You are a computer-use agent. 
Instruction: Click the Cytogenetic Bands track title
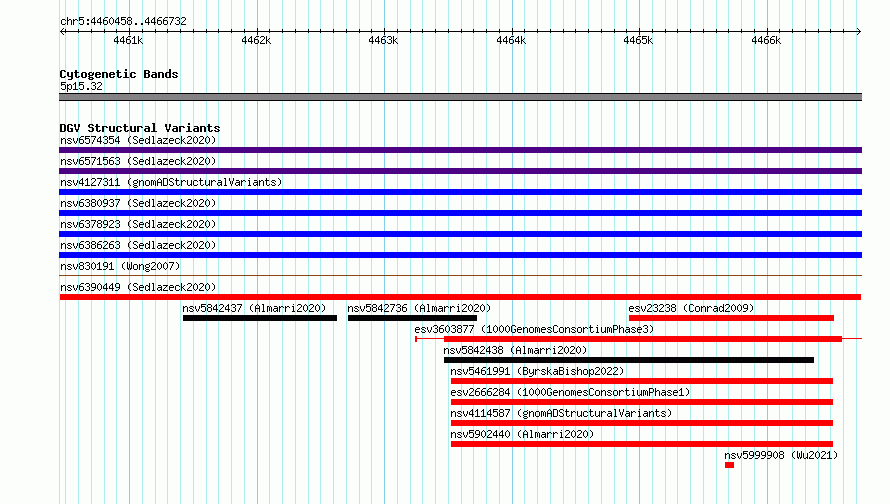point(119,74)
